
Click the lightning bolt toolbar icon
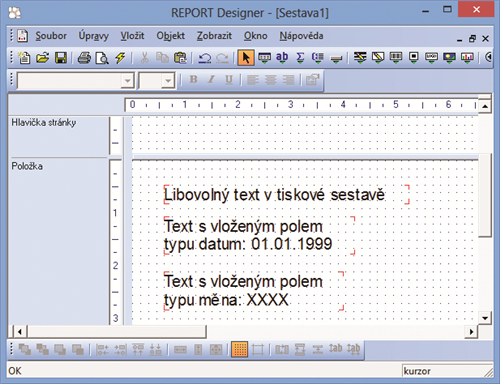[120, 58]
